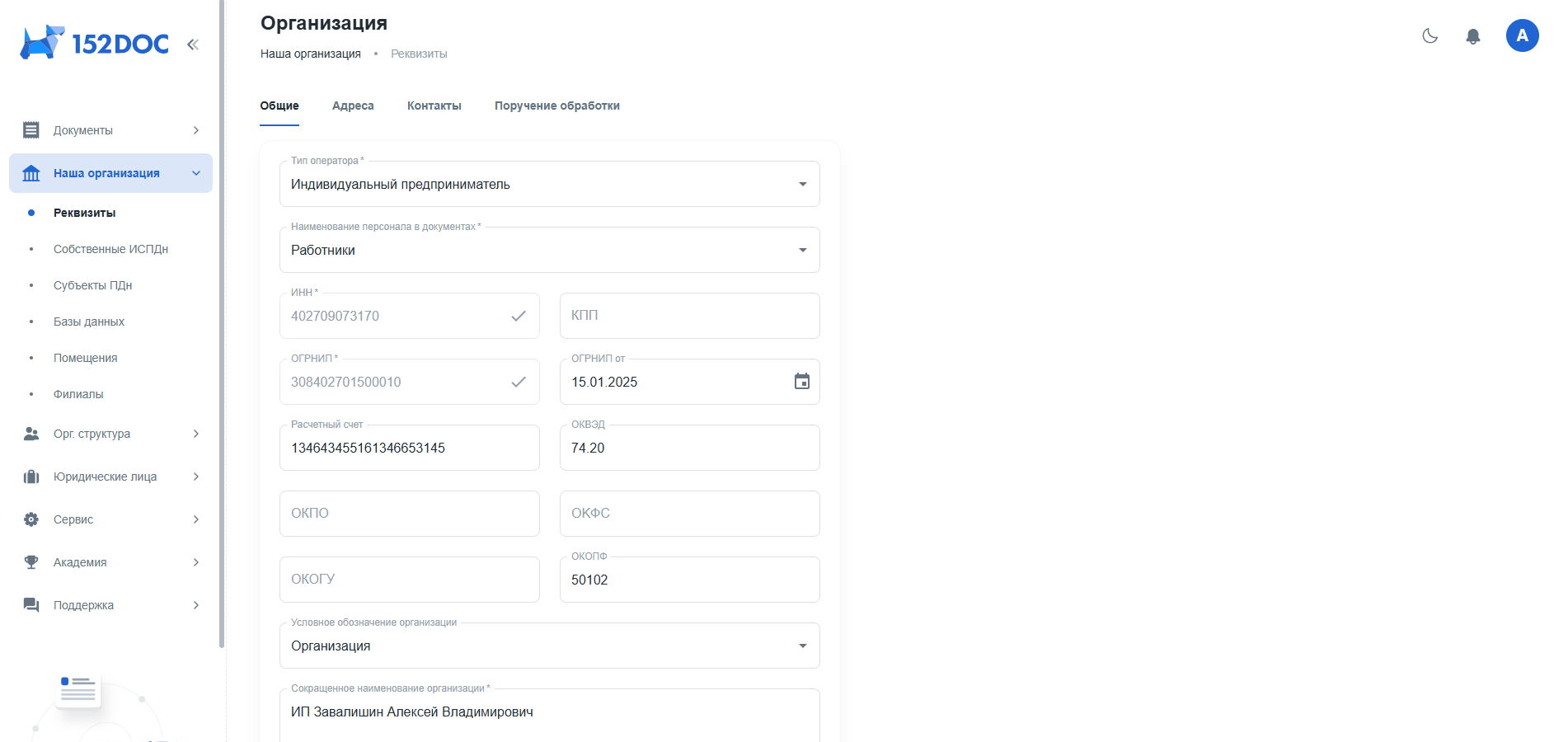Screen dimensions: 1568x742
Task: Open user avatar menu
Action: (1522, 35)
